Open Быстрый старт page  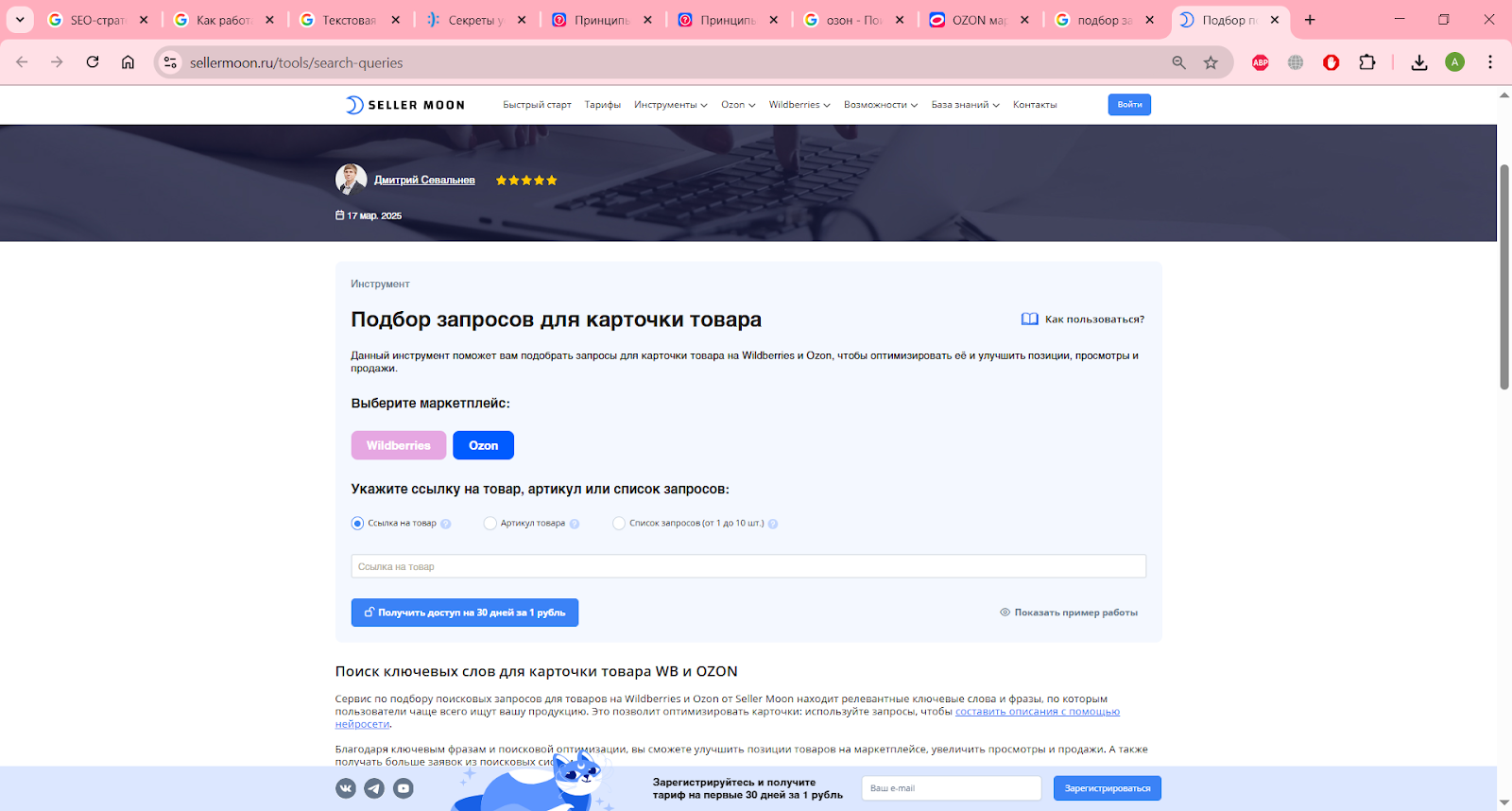click(537, 105)
